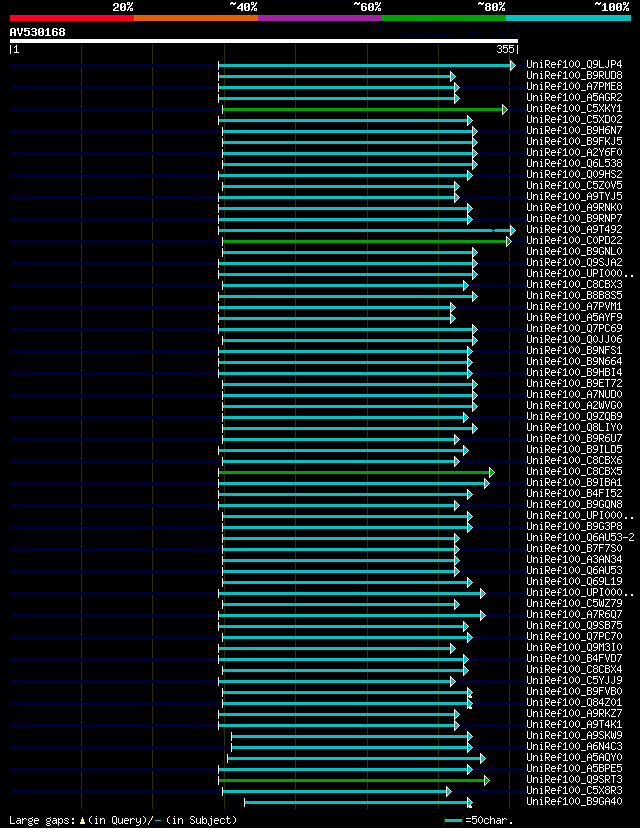Select the UniRef100_B4FI52 label

[x=574, y=494]
